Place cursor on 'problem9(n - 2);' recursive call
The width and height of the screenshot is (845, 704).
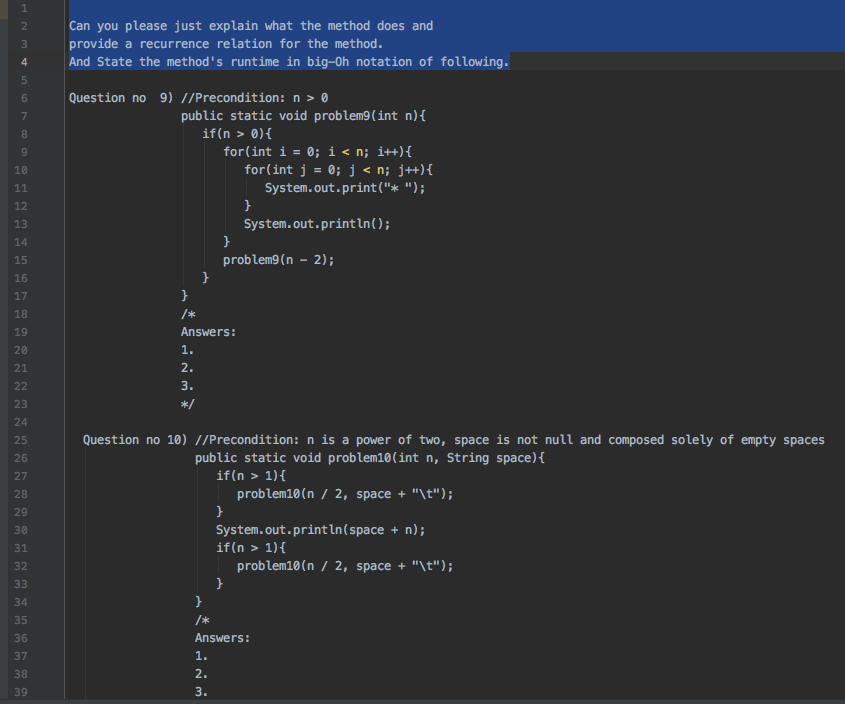pos(279,260)
